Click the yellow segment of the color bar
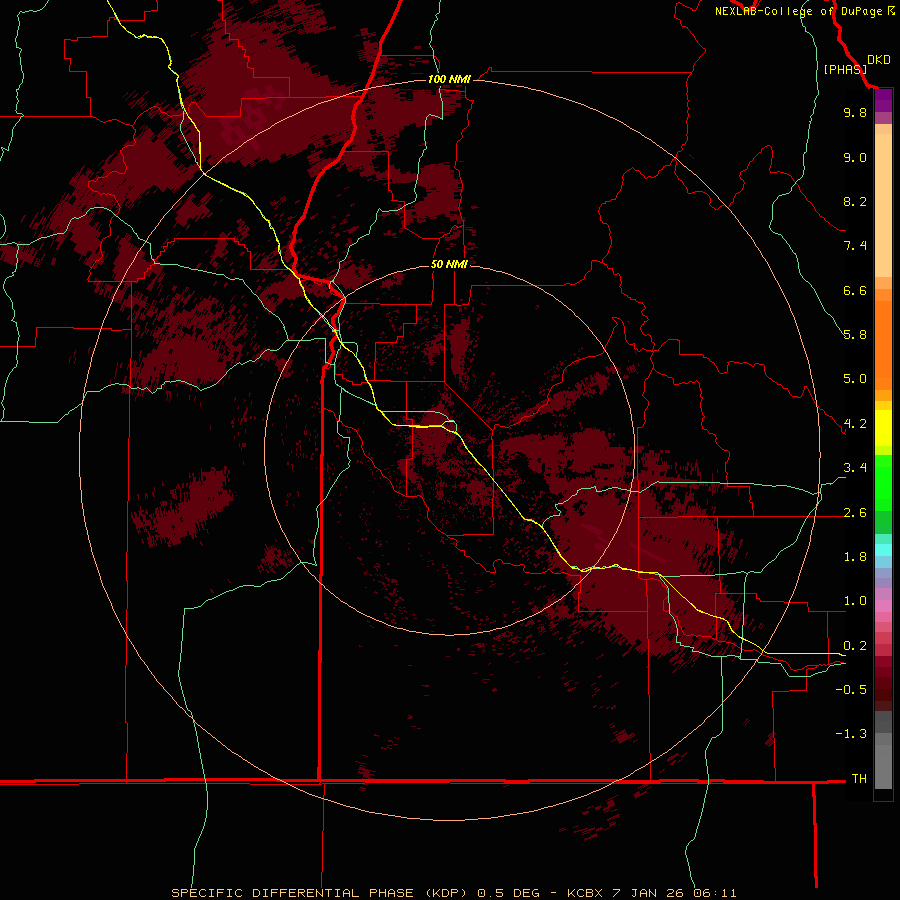The image size is (900, 900). [883, 428]
